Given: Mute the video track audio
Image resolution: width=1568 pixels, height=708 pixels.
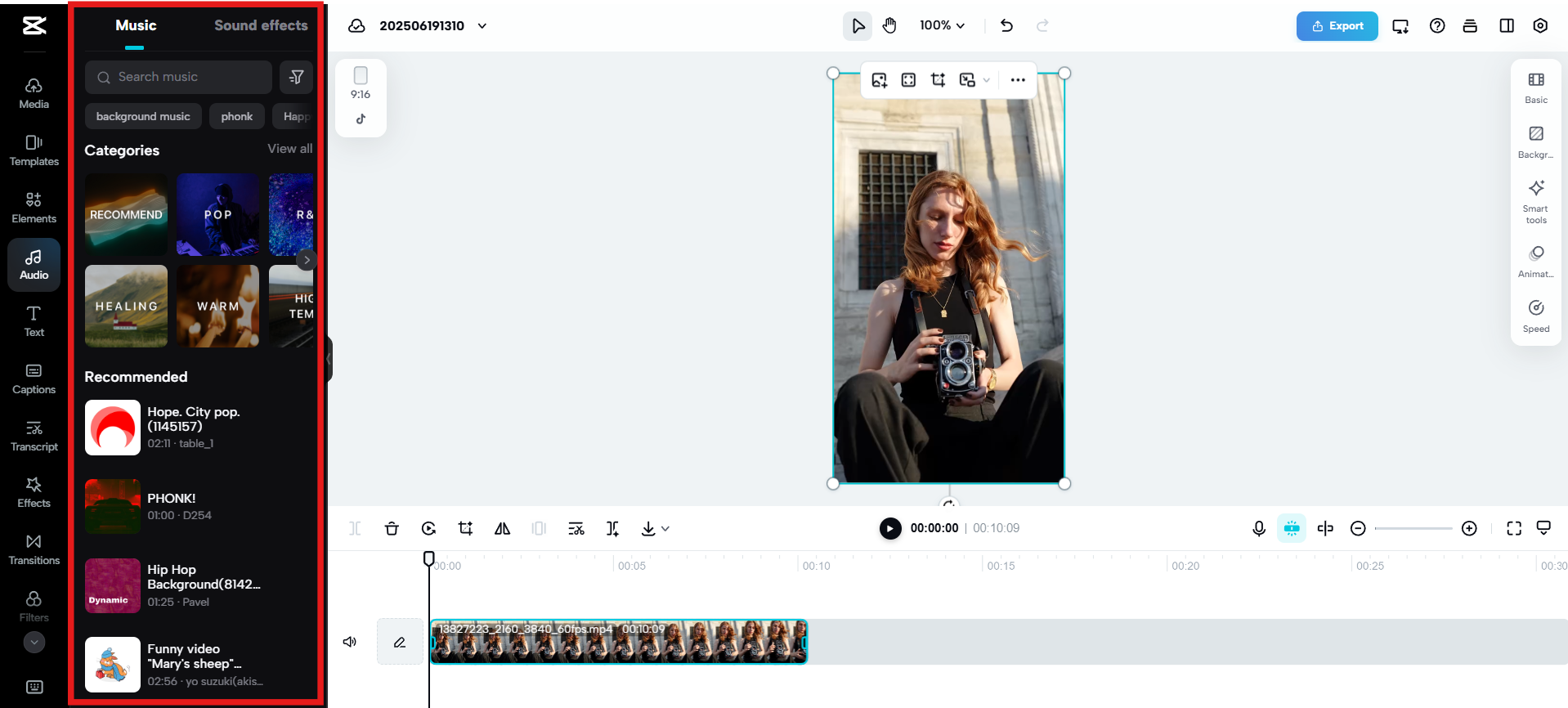Looking at the screenshot, I should pyautogui.click(x=350, y=642).
